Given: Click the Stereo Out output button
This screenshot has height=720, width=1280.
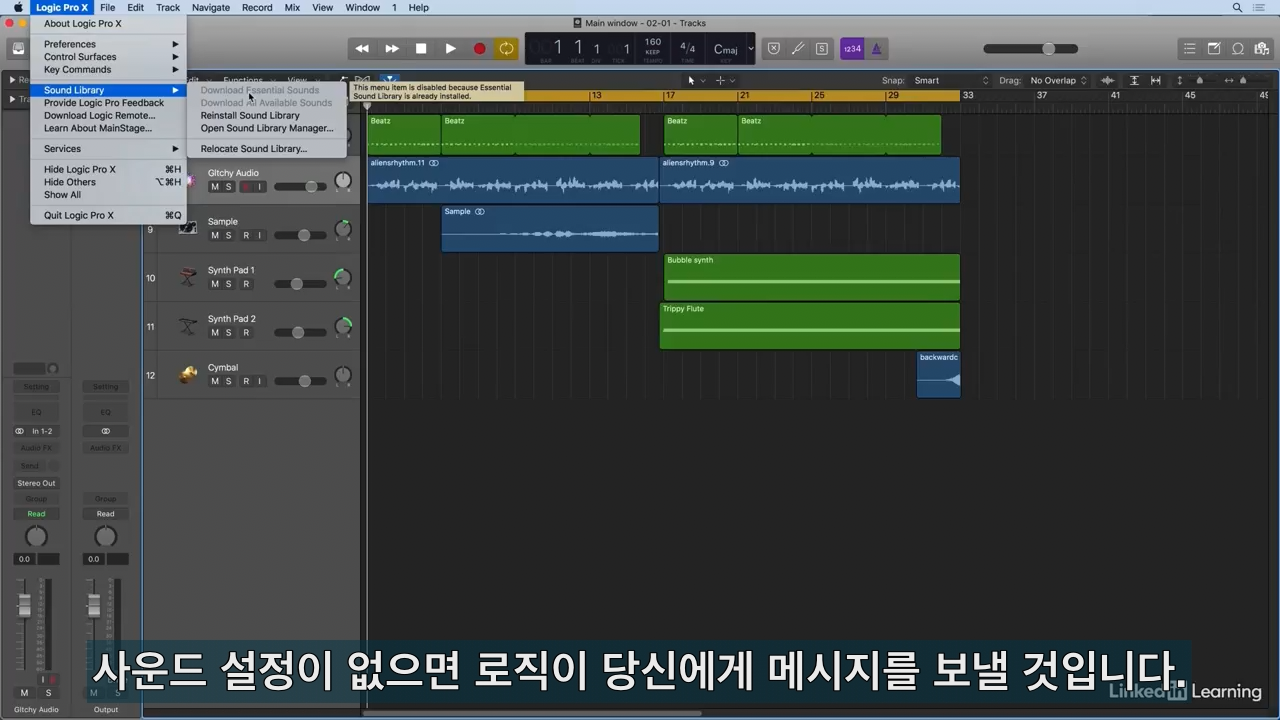Looking at the screenshot, I should point(36,483).
